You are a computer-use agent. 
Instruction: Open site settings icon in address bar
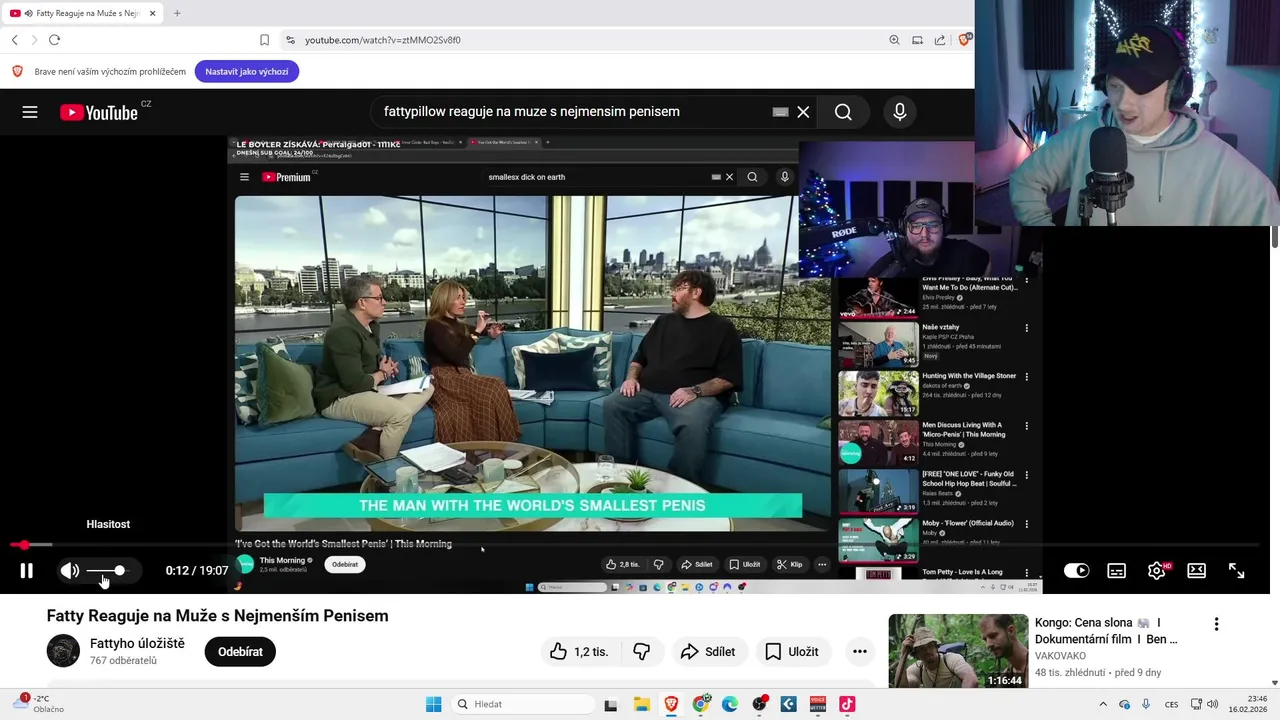point(290,40)
